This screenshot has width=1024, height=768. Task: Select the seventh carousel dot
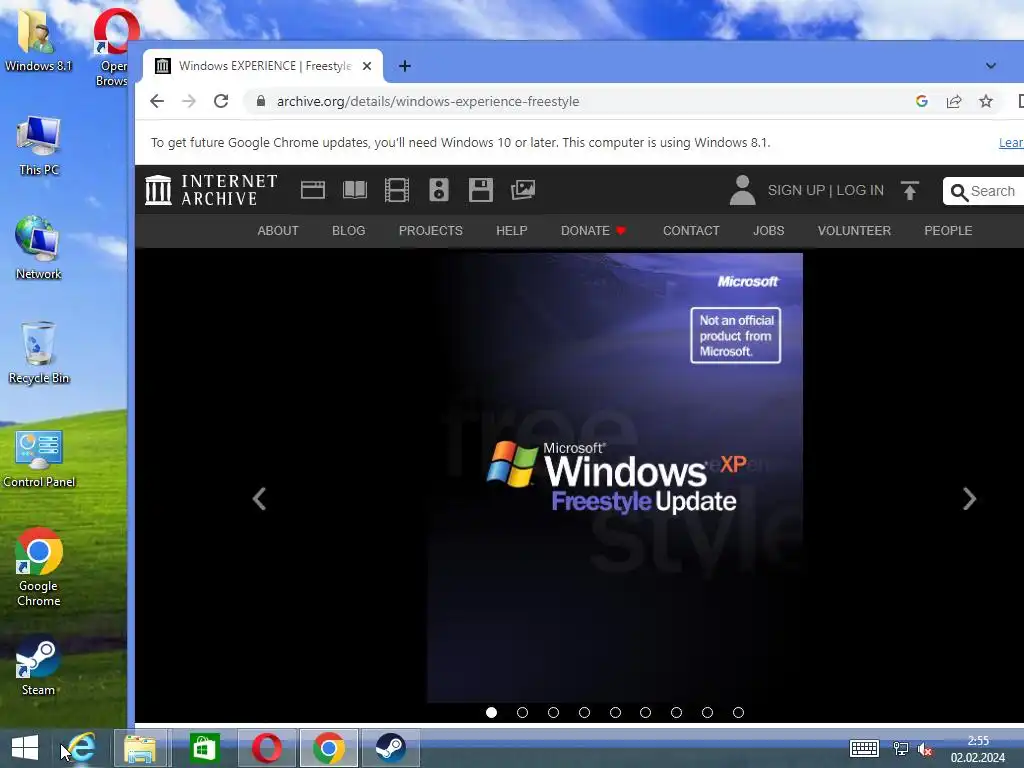(677, 712)
